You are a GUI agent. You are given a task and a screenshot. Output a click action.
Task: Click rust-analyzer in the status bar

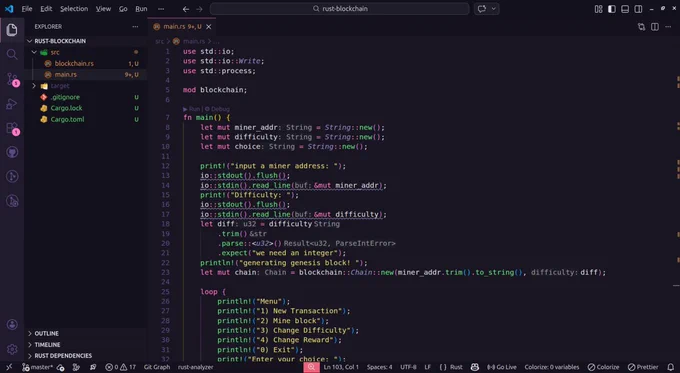[x=196, y=367]
